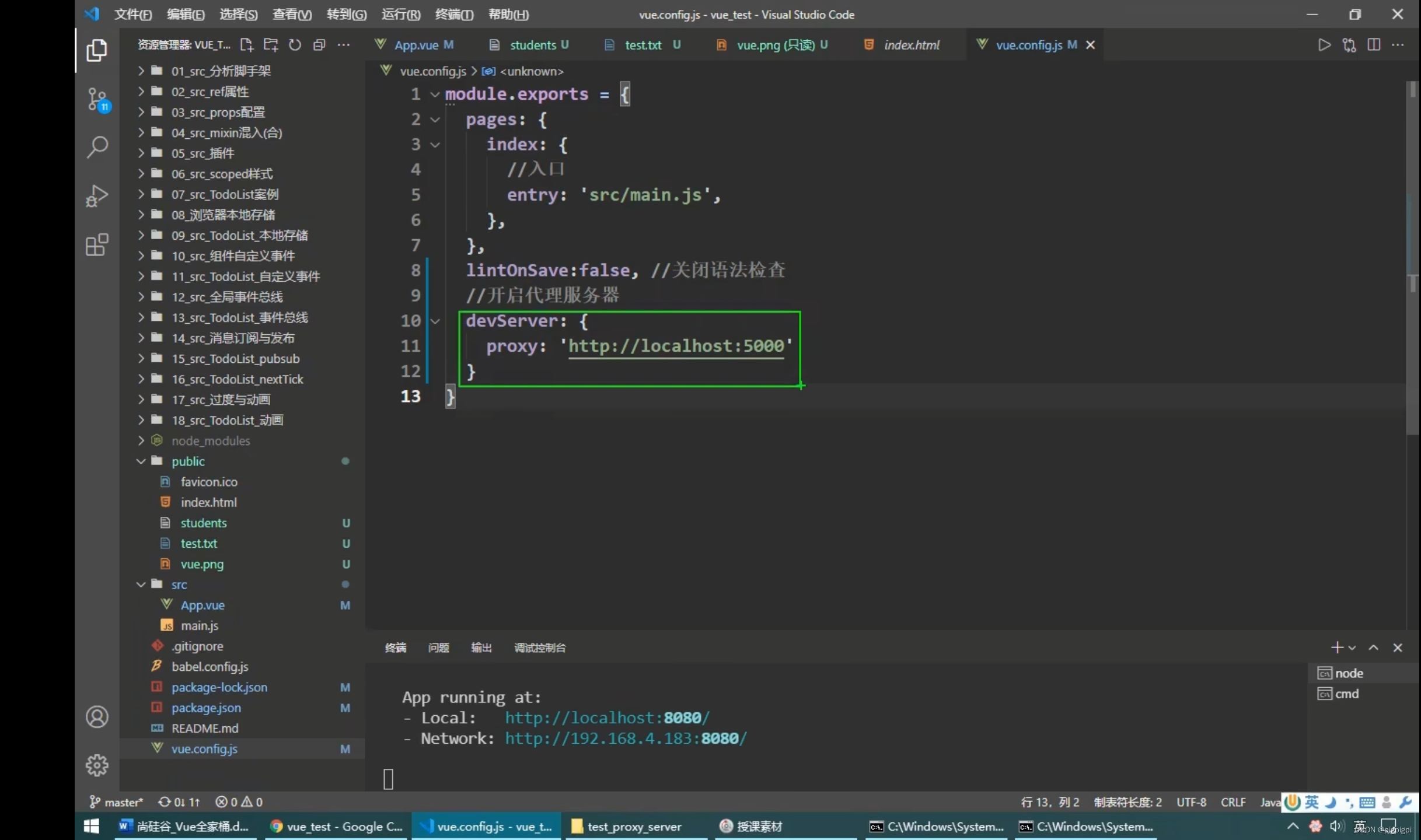Open the Search view in activity bar
The height and width of the screenshot is (840, 1421).
pyautogui.click(x=97, y=147)
